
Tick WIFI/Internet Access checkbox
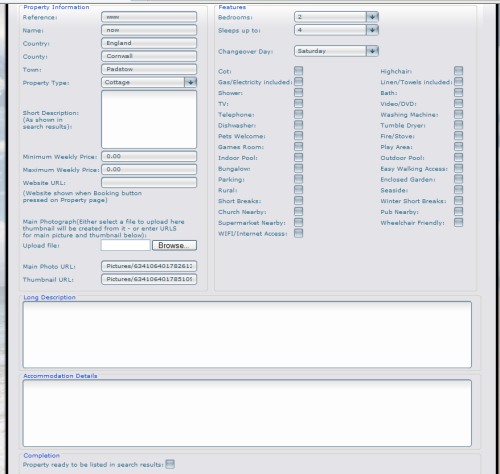(x=299, y=233)
